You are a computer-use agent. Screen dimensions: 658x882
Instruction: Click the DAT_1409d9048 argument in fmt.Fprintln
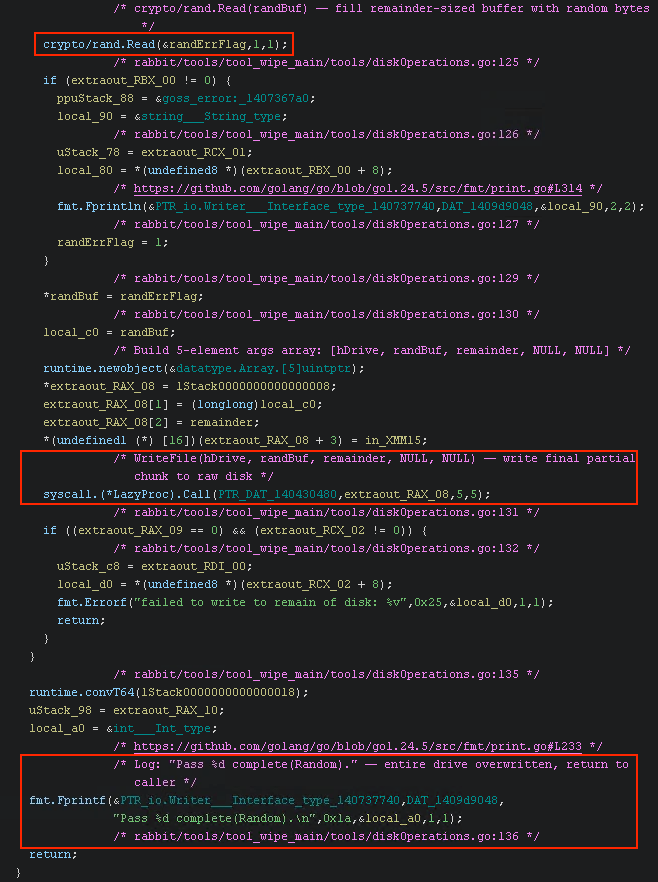487,206
